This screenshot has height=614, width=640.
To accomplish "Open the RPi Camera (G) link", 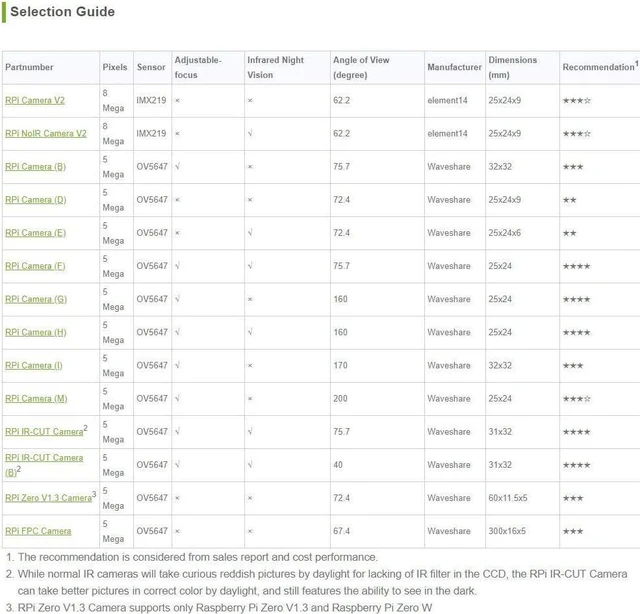I will click(36, 299).
